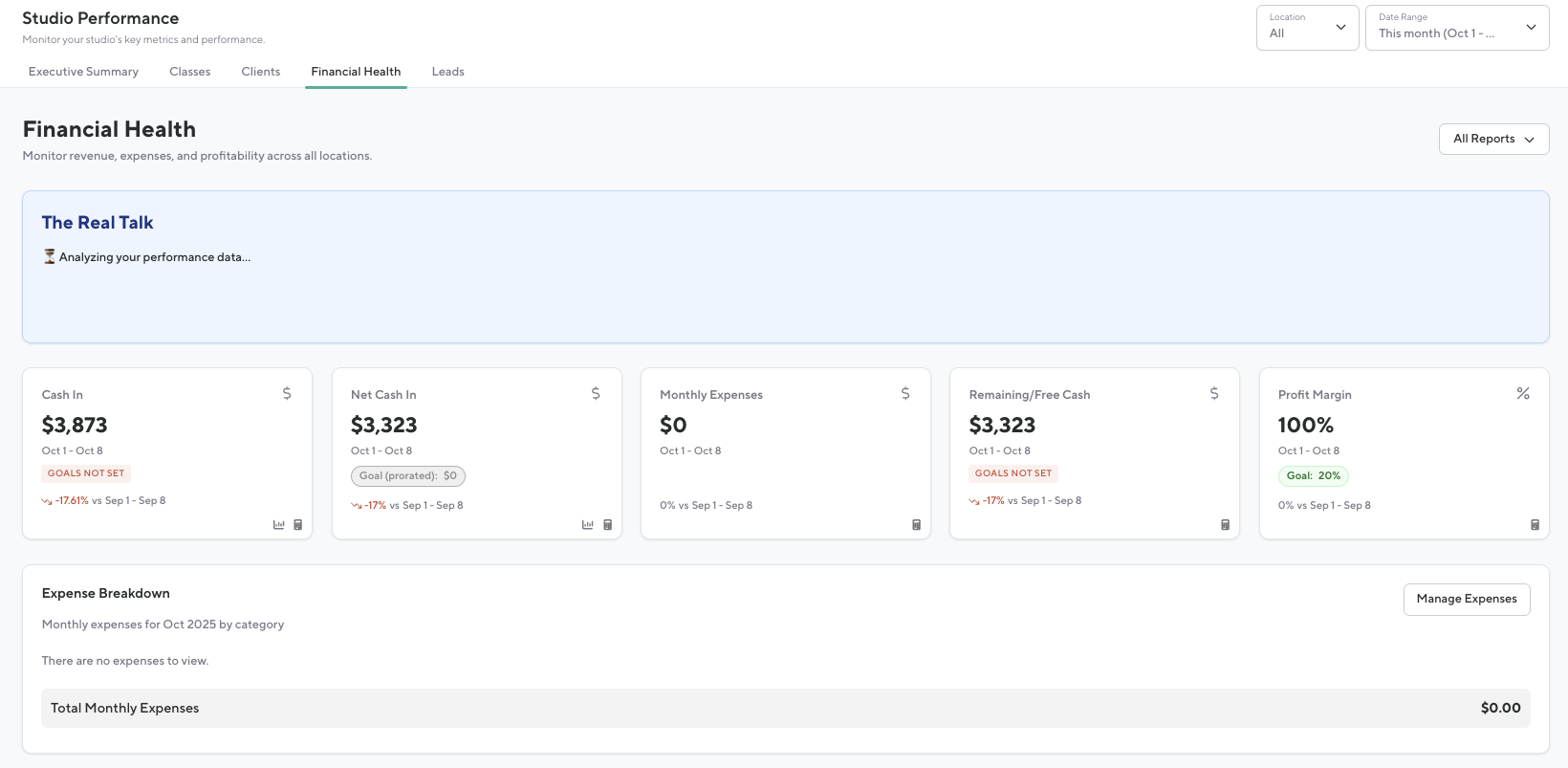Open the Leads tab

447,72
